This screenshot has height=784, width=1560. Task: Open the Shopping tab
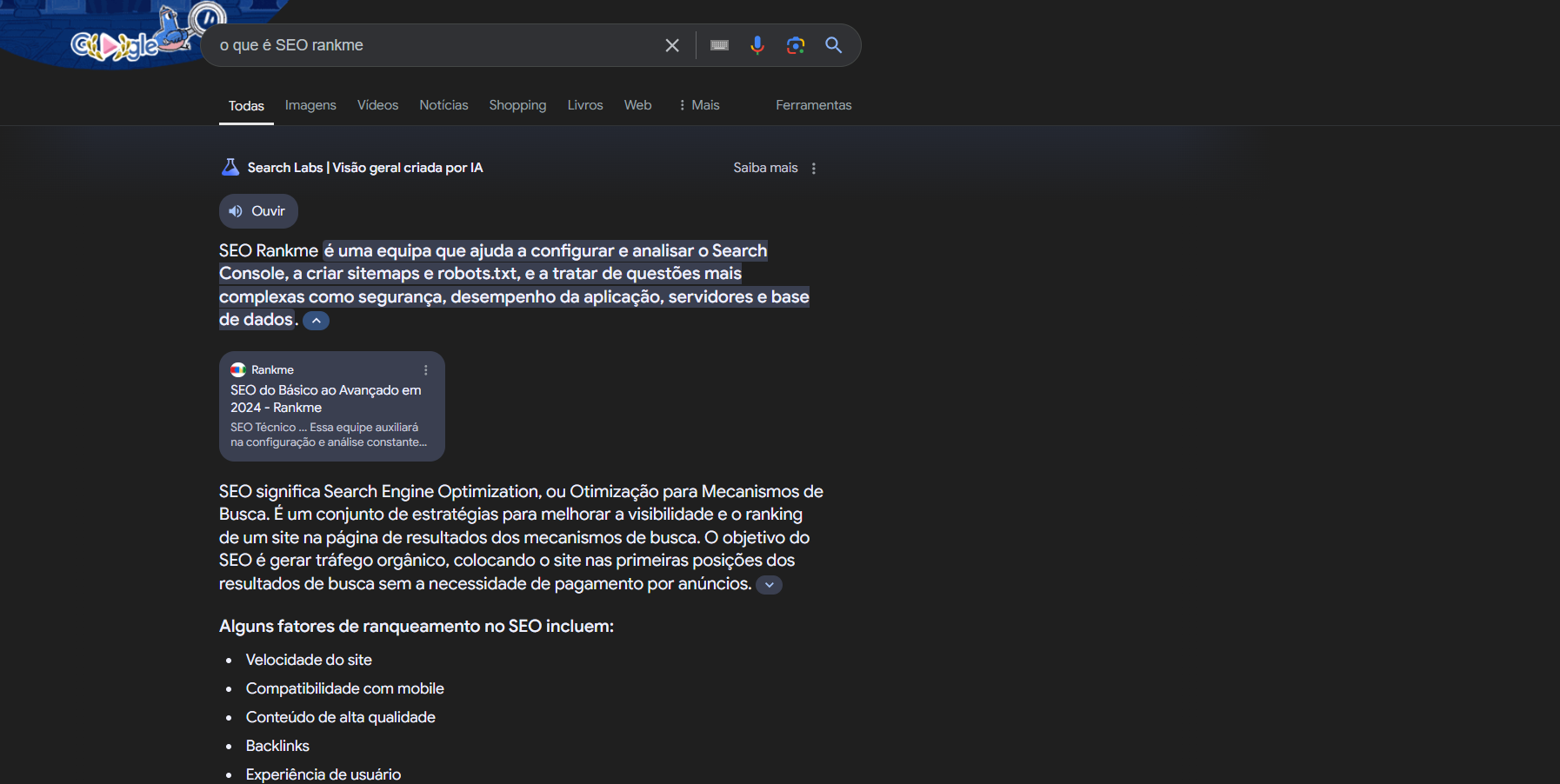pyautogui.click(x=517, y=105)
